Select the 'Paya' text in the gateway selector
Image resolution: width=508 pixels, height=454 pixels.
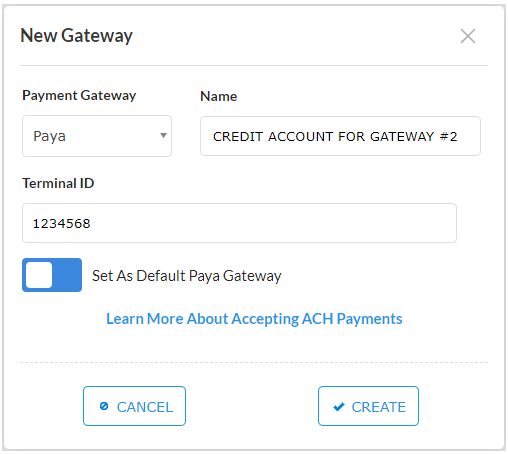(x=49, y=136)
